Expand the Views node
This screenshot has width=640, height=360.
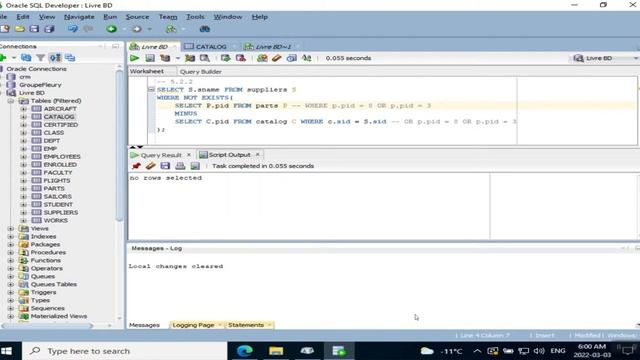[x=11, y=229]
